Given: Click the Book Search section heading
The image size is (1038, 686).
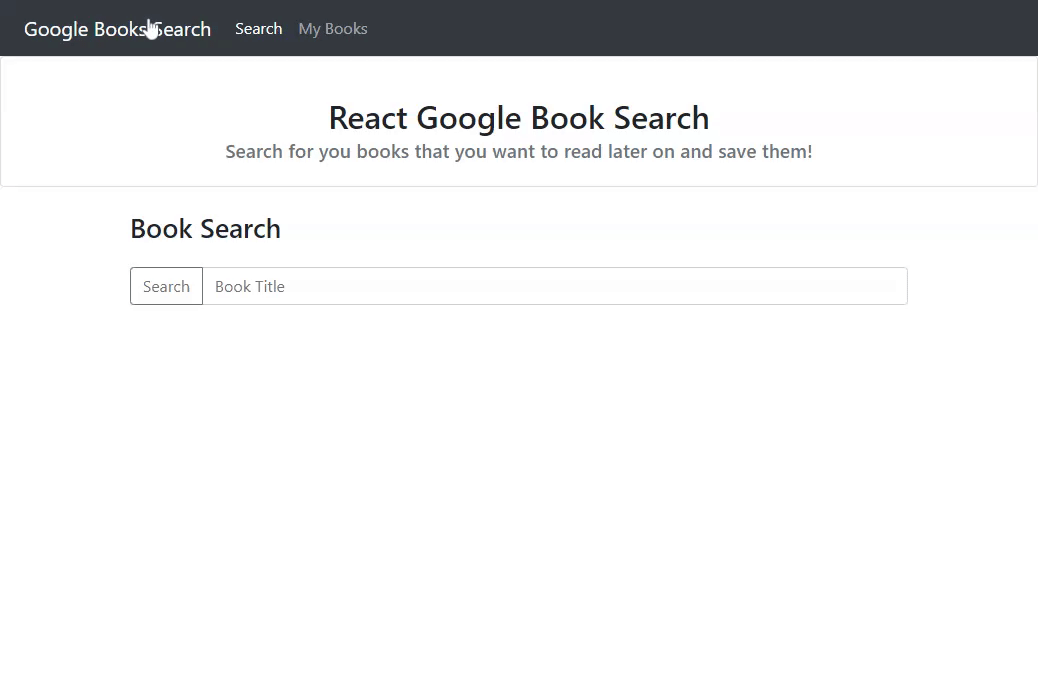Looking at the screenshot, I should pyautogui.click(x=205, y=229).
